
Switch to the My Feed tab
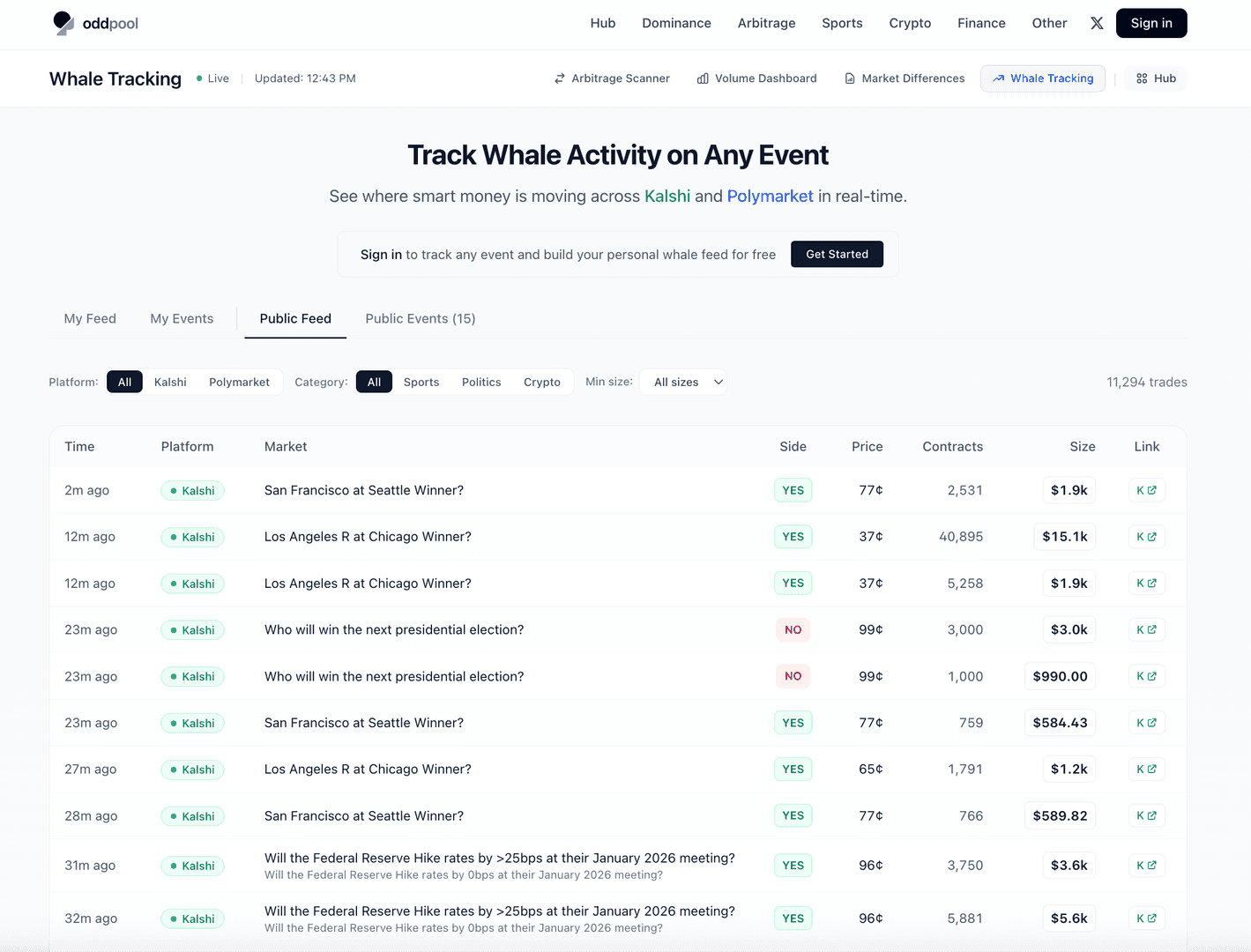pos(90,318)
